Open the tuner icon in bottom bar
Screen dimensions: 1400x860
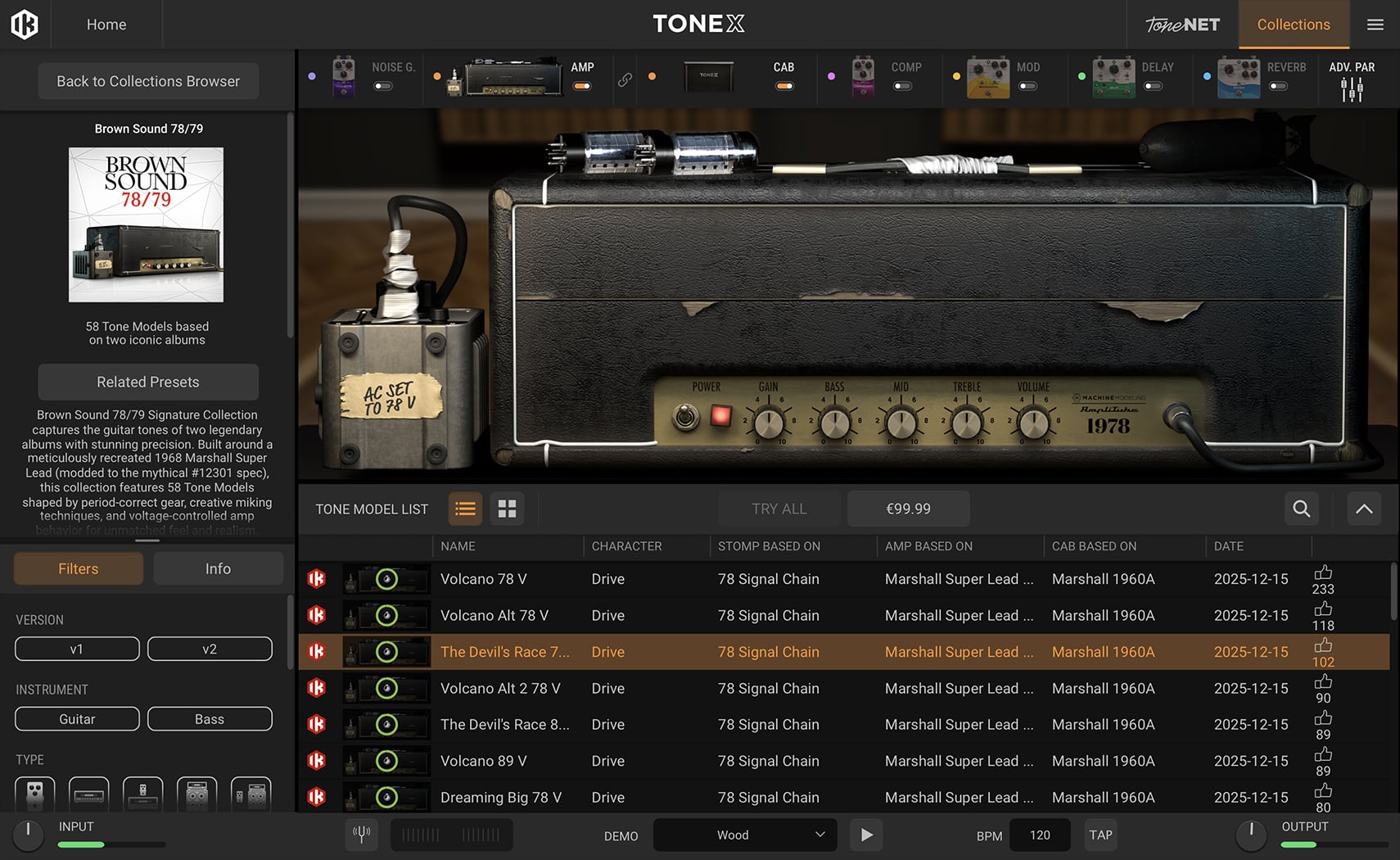click(361, 835)
